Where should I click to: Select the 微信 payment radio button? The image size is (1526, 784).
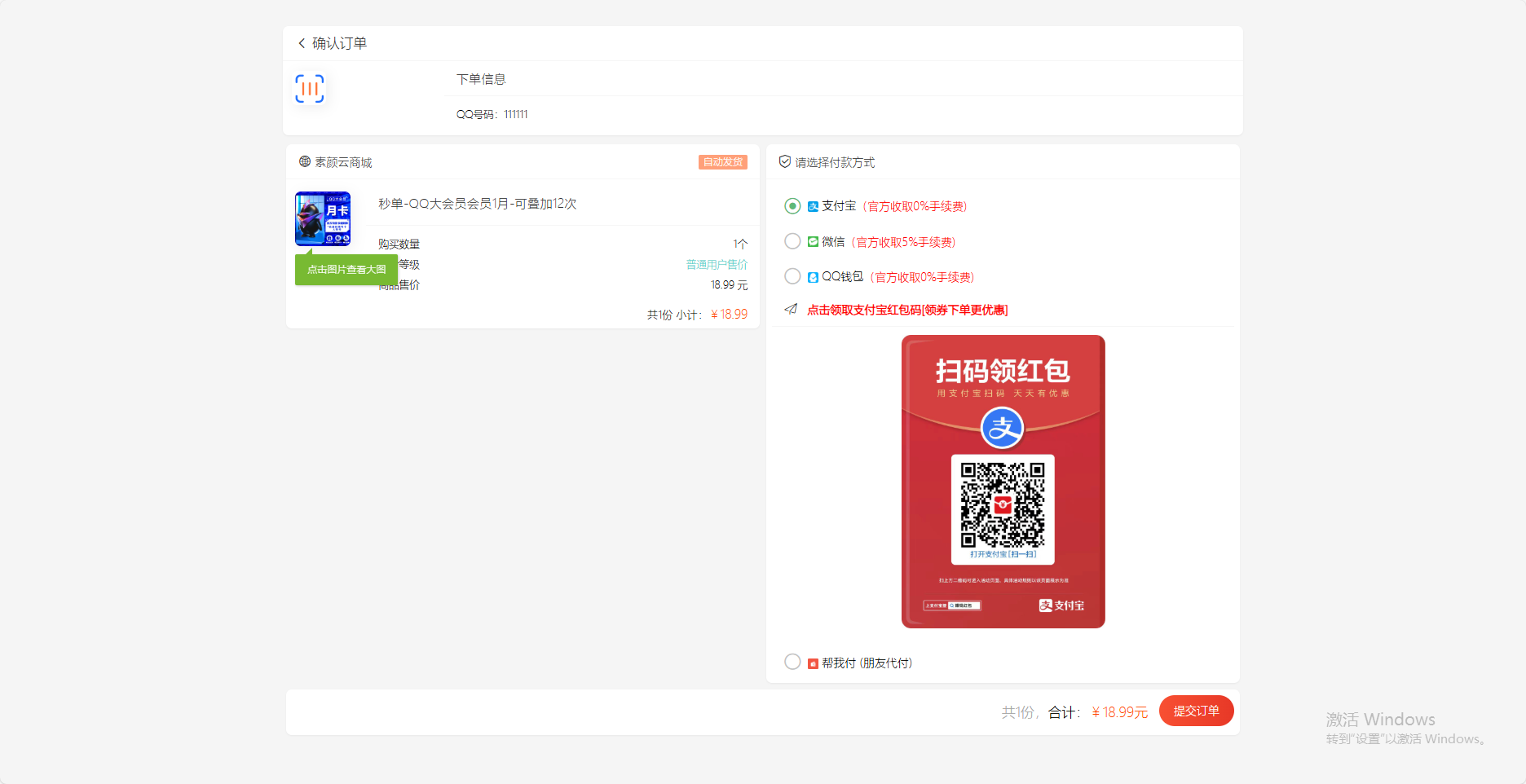(x=792, y=241)
